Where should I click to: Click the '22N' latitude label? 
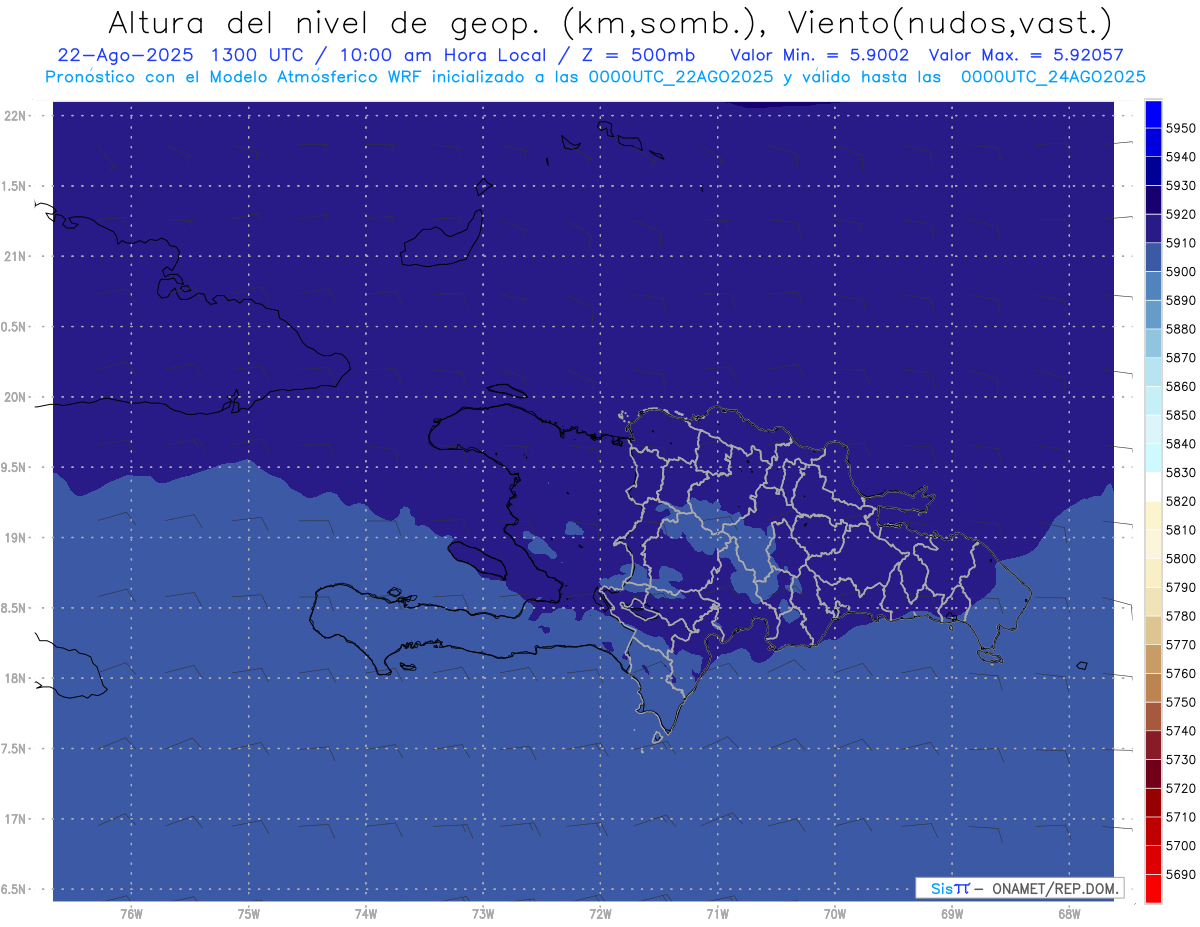(17, 116)
